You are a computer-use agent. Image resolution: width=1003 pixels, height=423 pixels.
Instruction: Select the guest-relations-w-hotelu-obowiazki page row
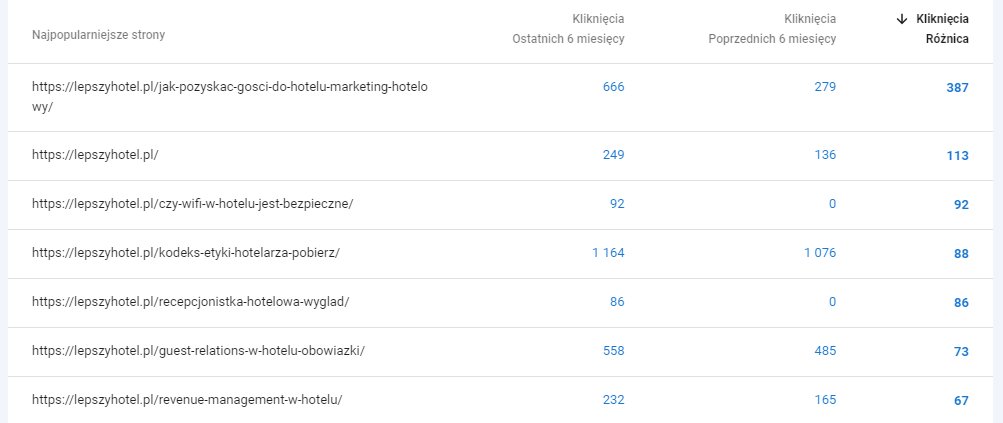(x=198, y=351)
